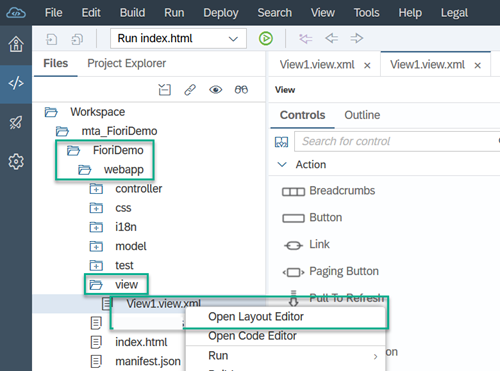Click the collapse all tree icon
The width and height of the screenshot is (500, 372).
coord(164,90)
